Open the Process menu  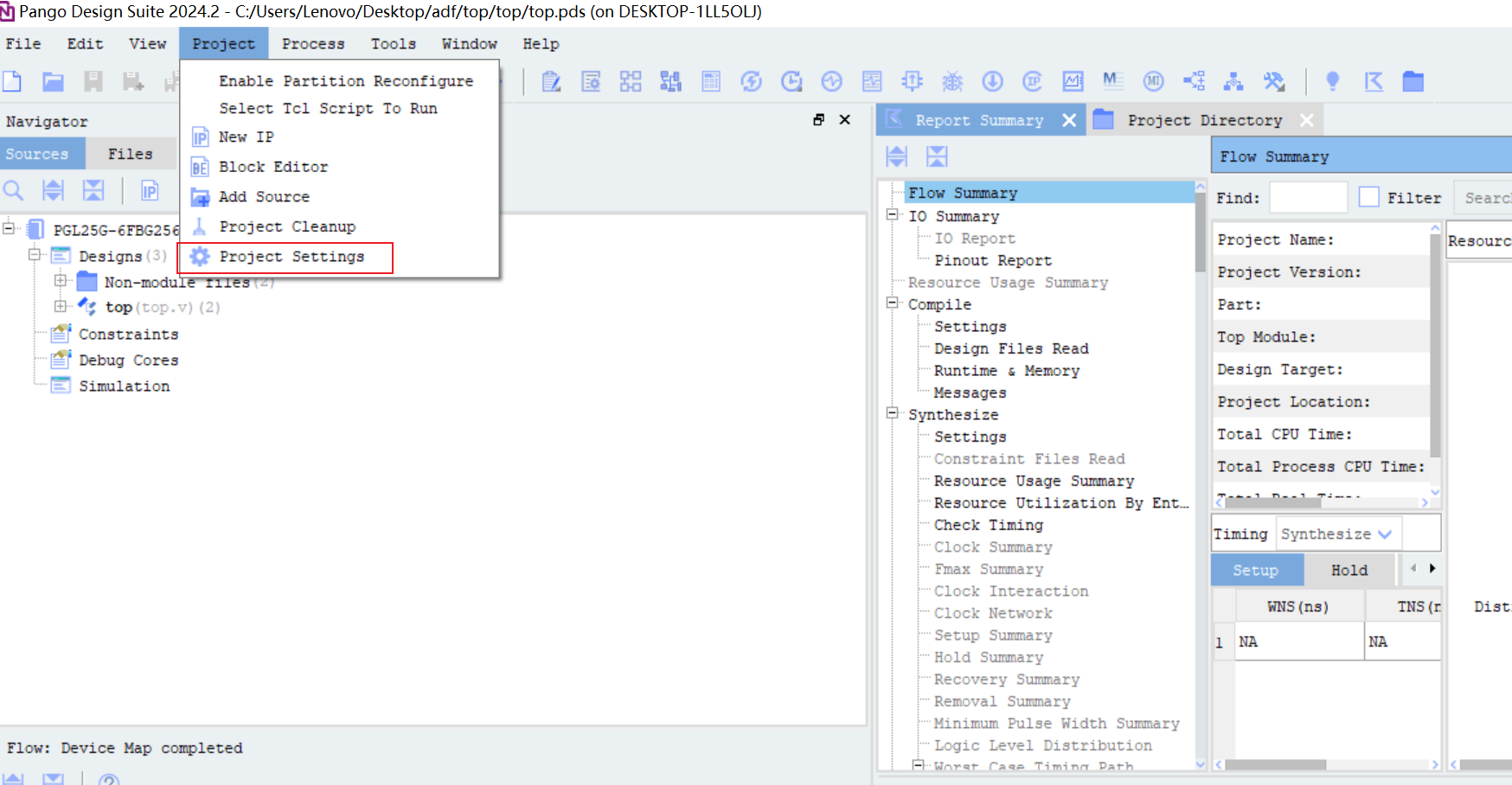click(x=313, y=43)
